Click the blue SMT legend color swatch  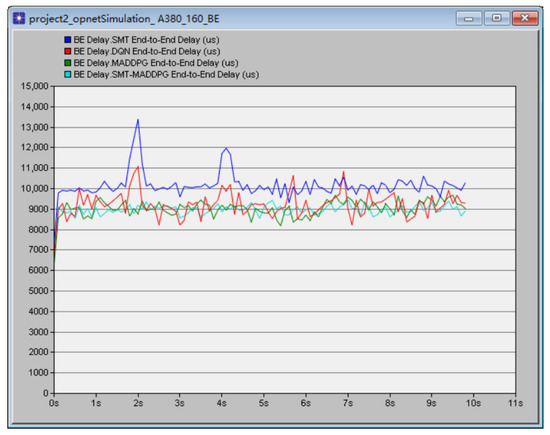[x=68, y=40]
